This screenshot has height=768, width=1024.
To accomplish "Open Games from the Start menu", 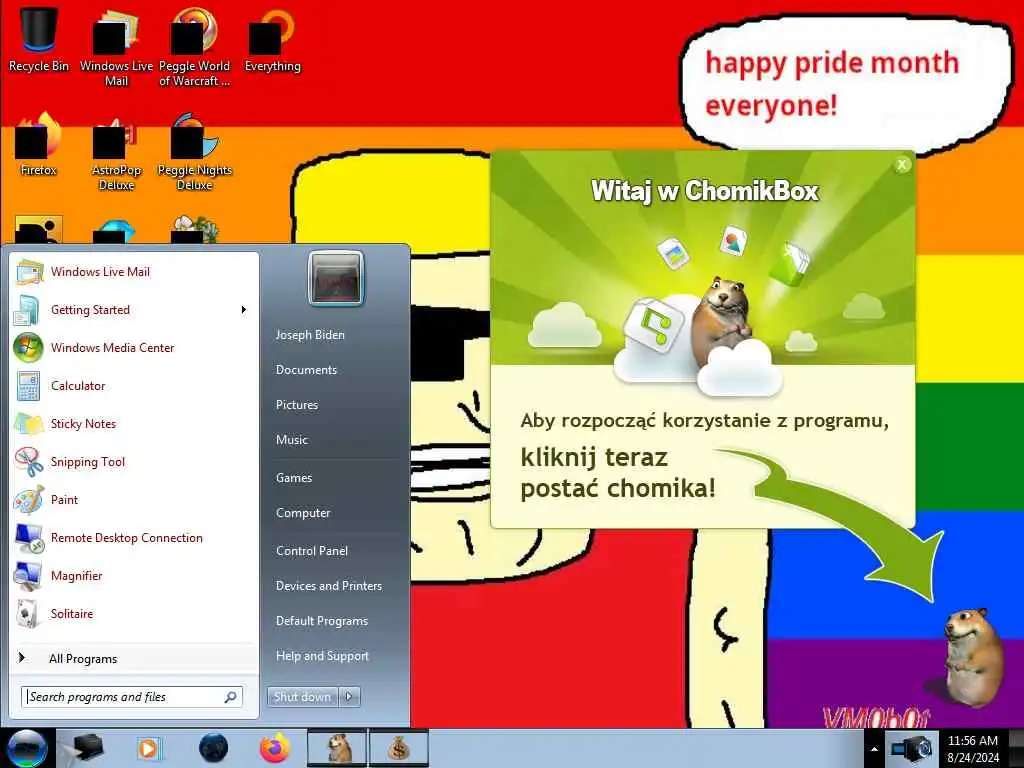I will 294,477.
